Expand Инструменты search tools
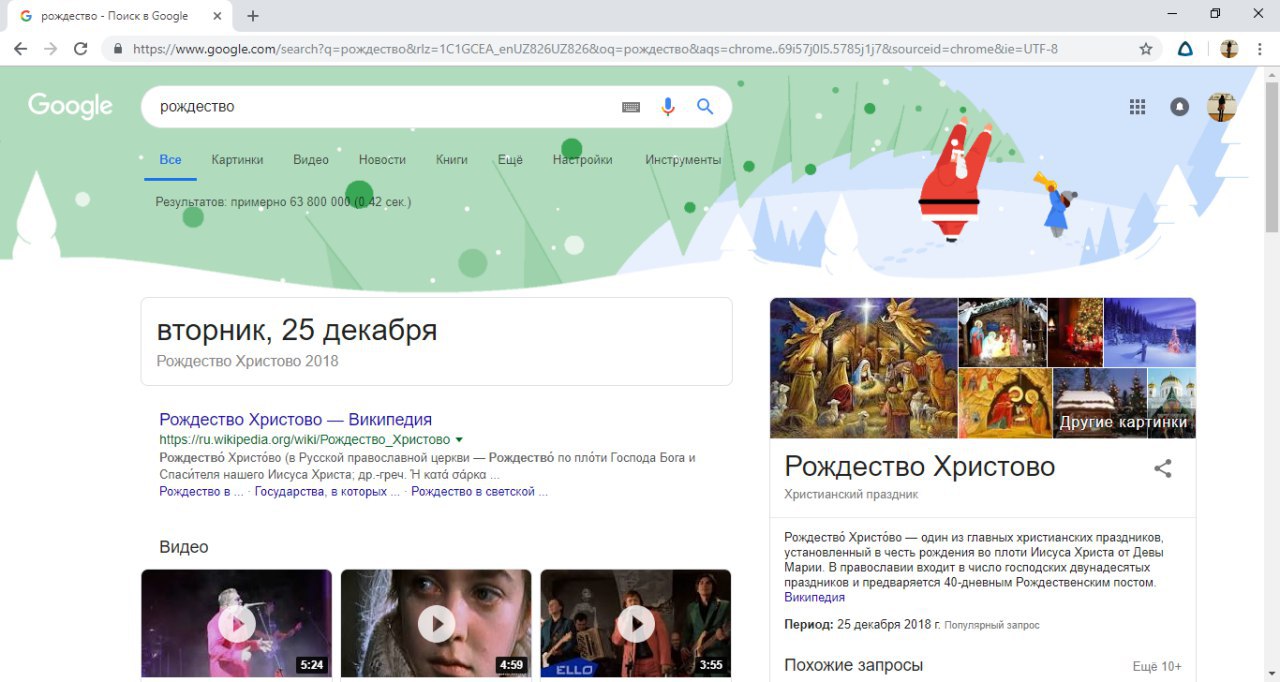The image size is (1280, 682). (x=683, y=160)
